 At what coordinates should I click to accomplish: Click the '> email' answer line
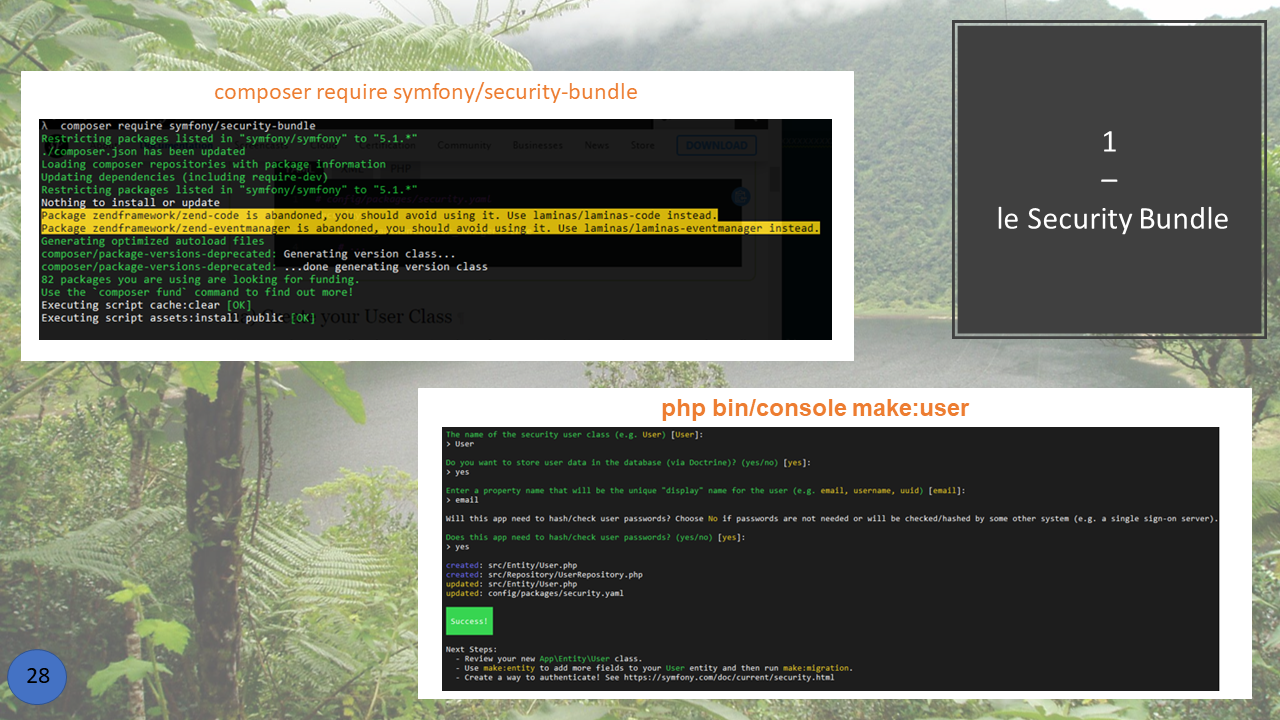[x=462, y=499]
